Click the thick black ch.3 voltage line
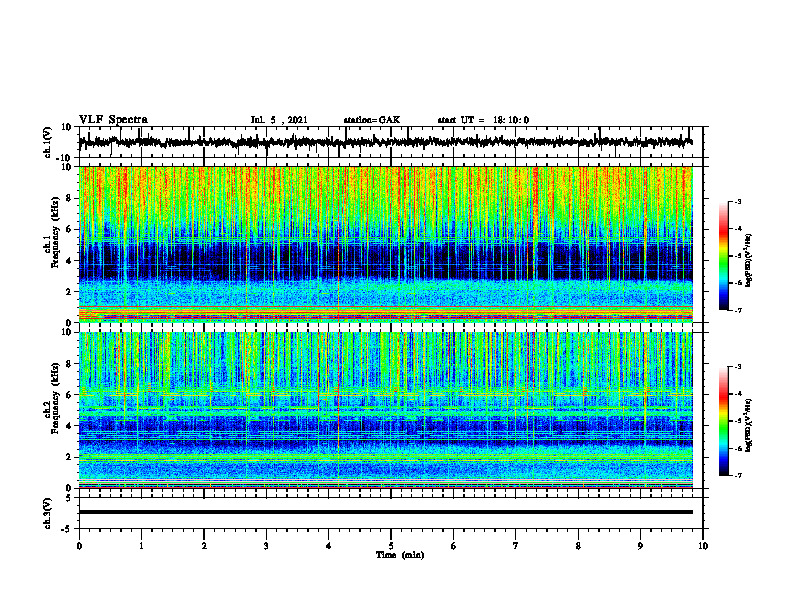Image resolution: width=792 pixels, height=612 pixels. pyautogui.click(x=385, y=512)
